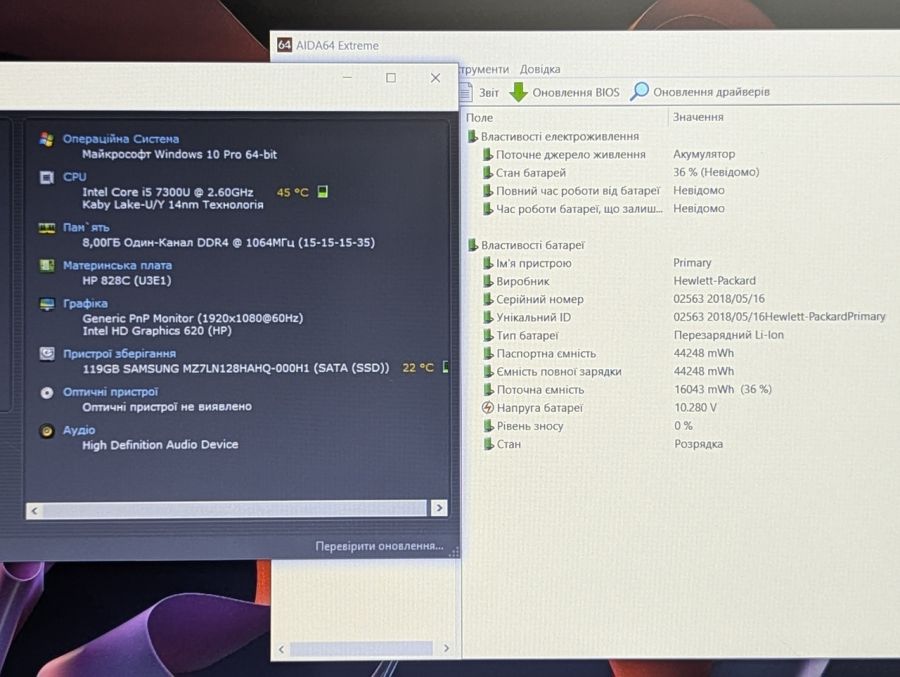
Task: Click the storage drive icon
Action: (46, 354)
